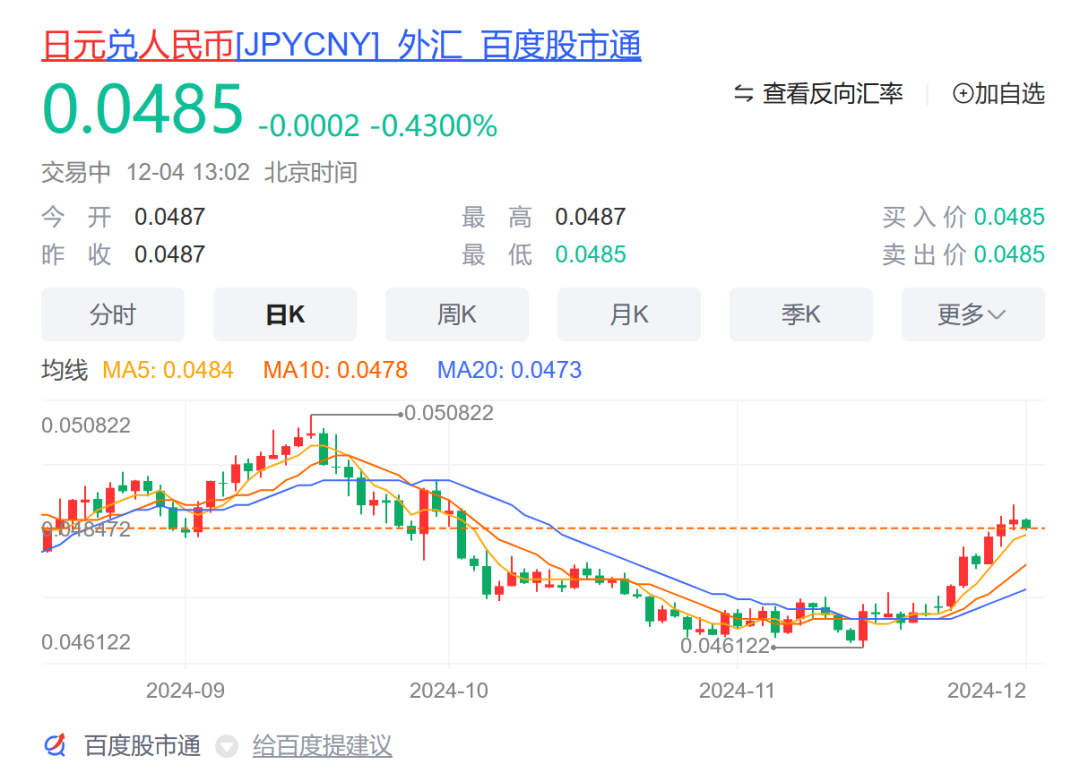Image resolution: width=1080 pixels, height=773 pixels.
Task: Switch to the 周K chart tab
Action: [x=457, y=315]
